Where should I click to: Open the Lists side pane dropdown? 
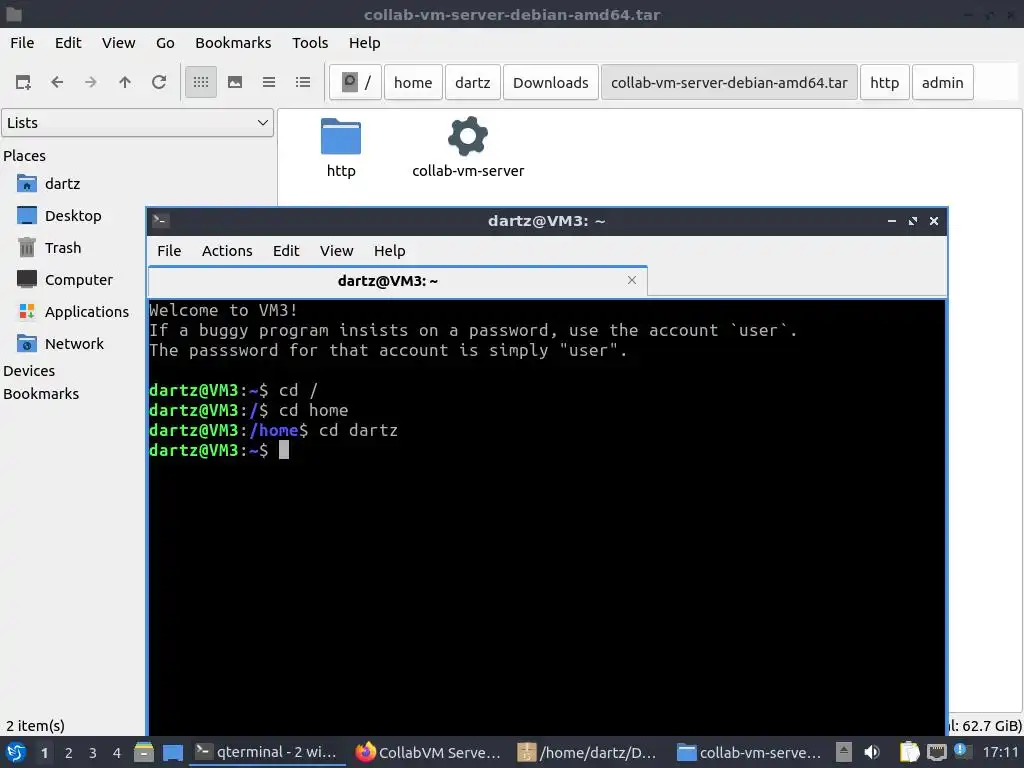point(137,123)
